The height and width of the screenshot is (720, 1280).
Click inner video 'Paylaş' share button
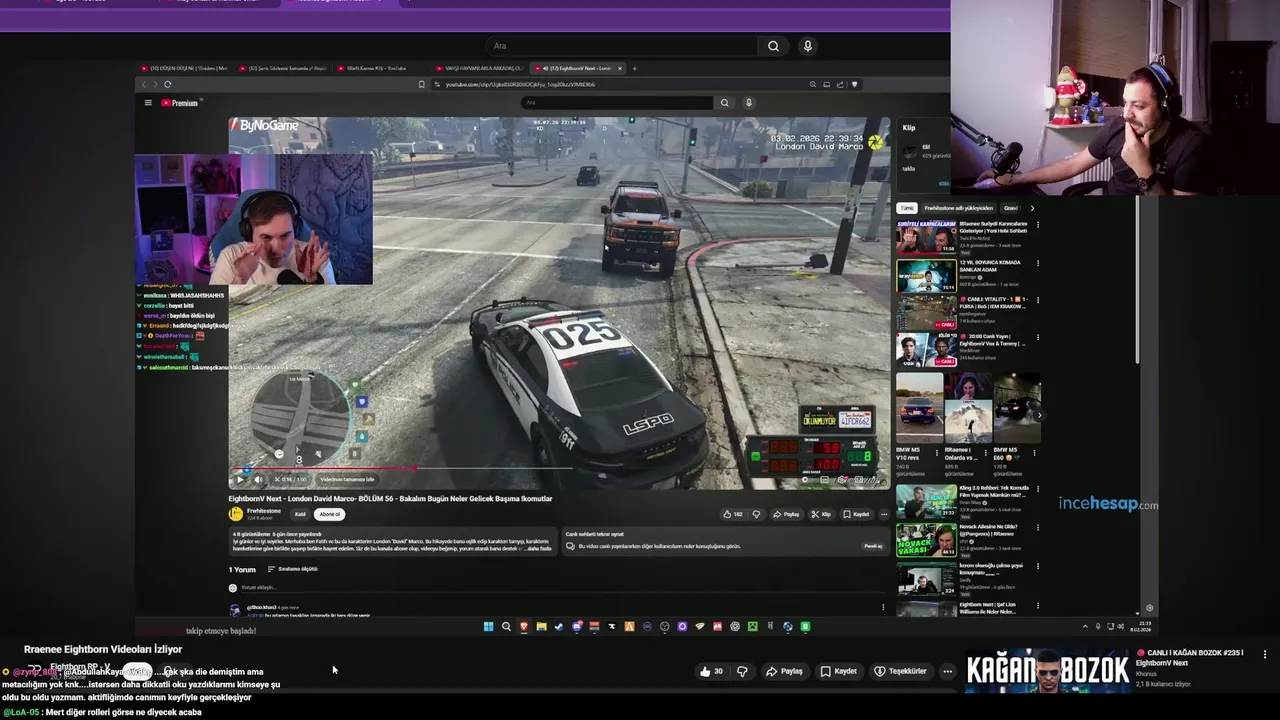point(787,514)
